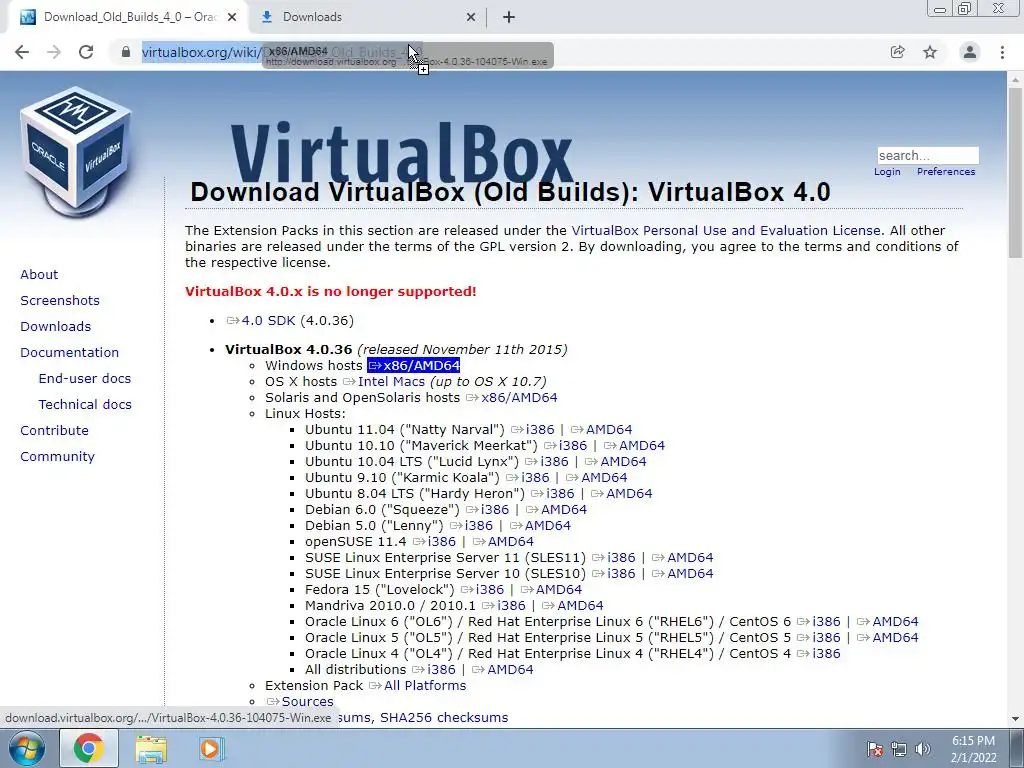Open the Login link
This screenshot has width=1024, height=768.
point(887,172)
